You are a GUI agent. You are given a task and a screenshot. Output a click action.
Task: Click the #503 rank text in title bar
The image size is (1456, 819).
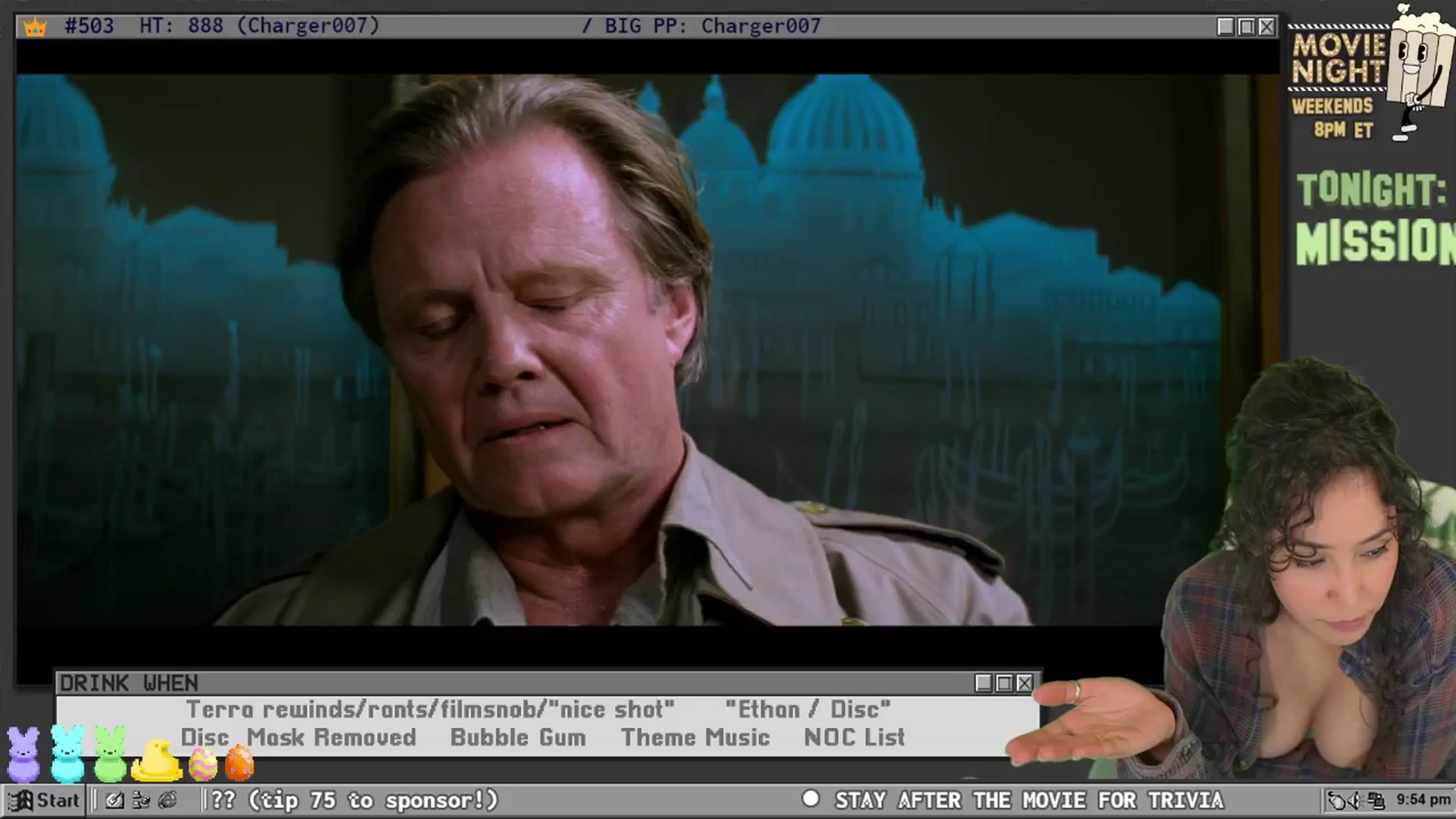click(x=89, y=26)
